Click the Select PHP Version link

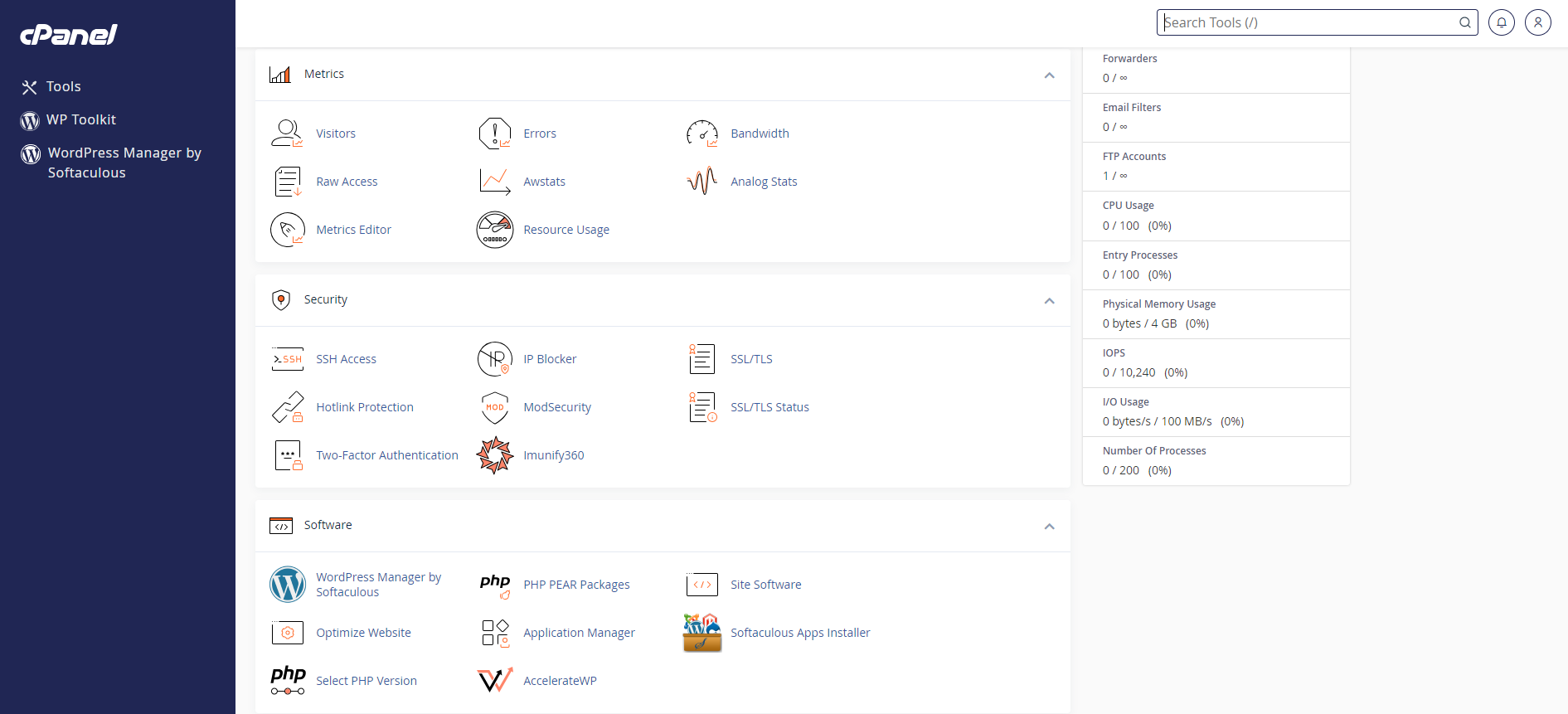(x=367, y=681)
